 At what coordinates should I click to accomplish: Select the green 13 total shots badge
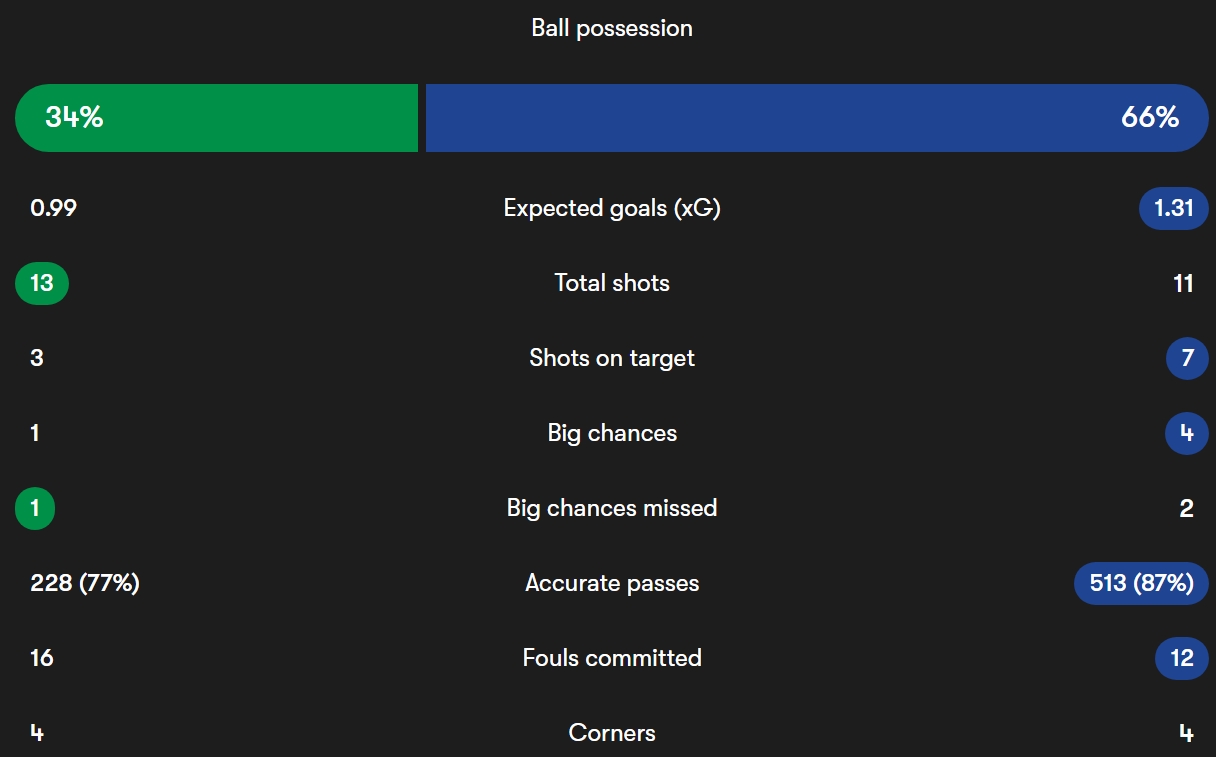click(42, 283)
